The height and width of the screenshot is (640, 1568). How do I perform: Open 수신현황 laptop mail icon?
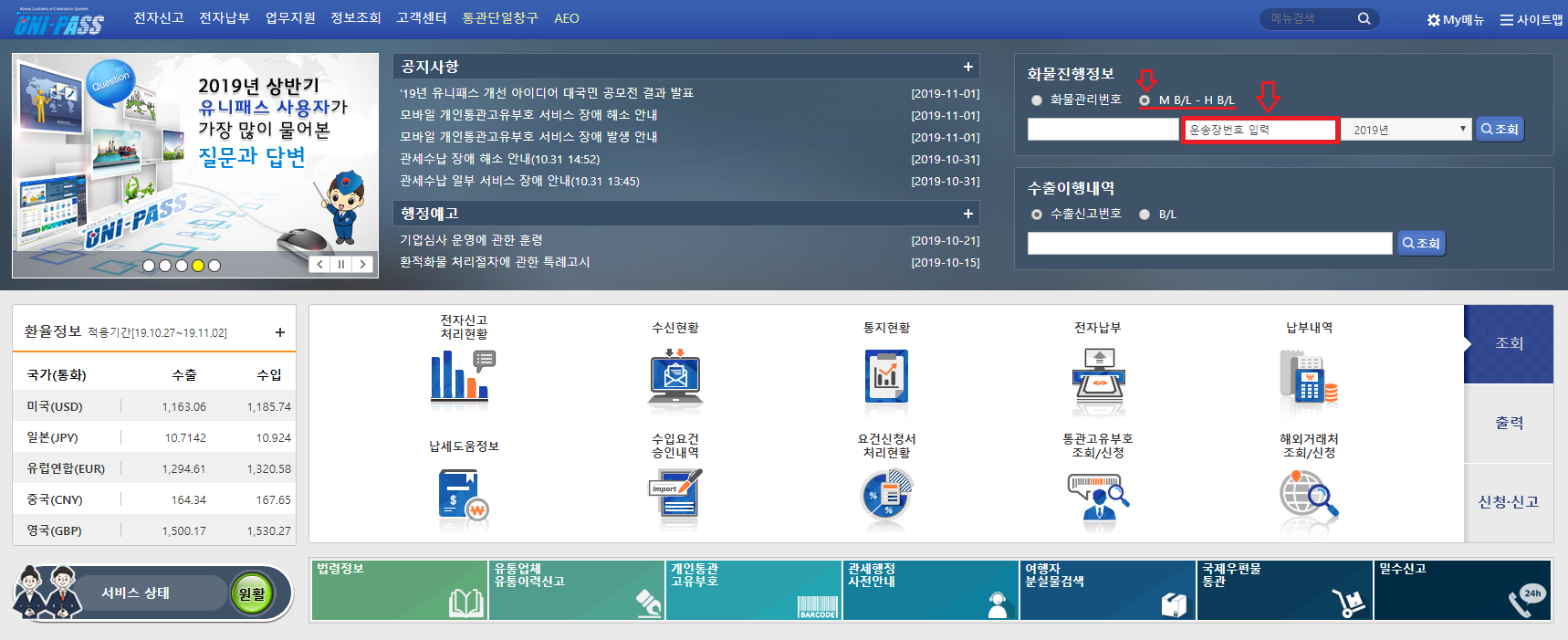(x=675, y=376)
